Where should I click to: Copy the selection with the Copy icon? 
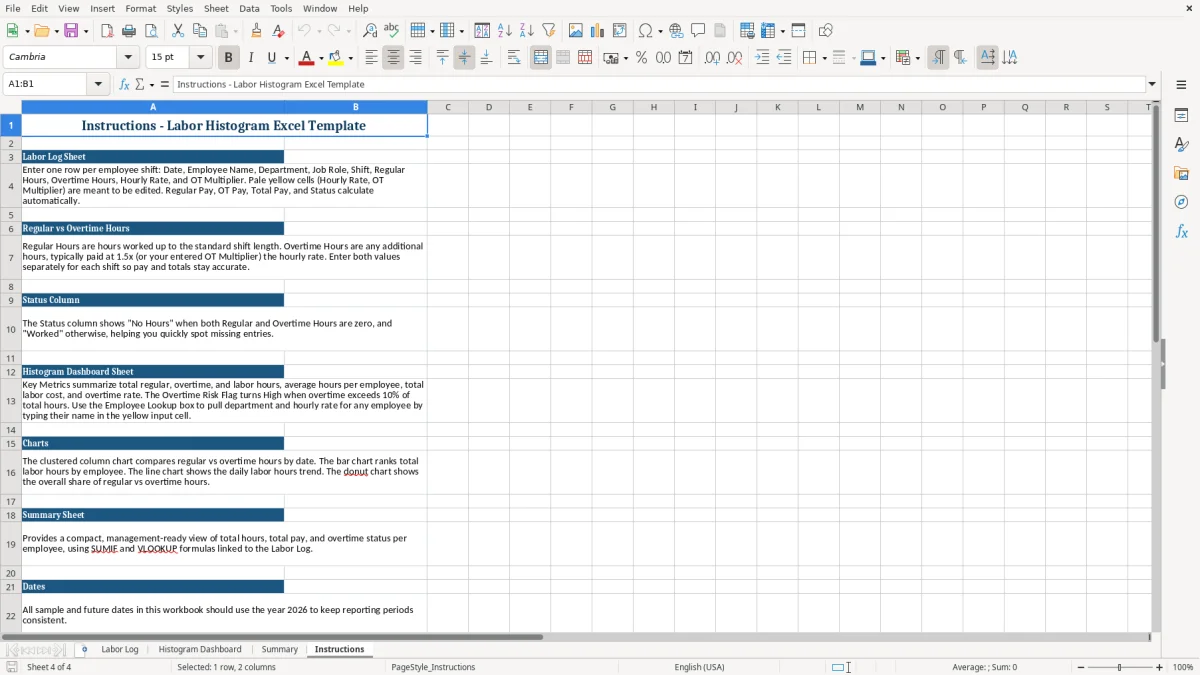pyautogui.click(x=199, y=31)
